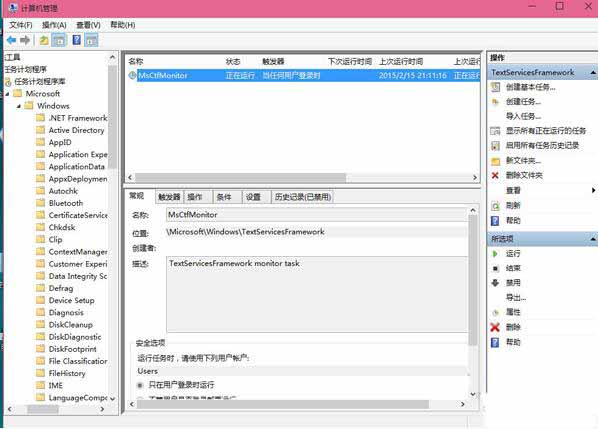Select the .NET Framework tree folder
The width and height of the screenshot is (598, 429).
78,118
